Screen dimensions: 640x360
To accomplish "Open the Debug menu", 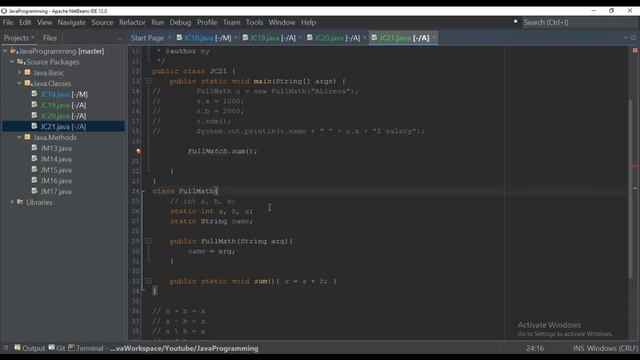I will coord(180,22).
